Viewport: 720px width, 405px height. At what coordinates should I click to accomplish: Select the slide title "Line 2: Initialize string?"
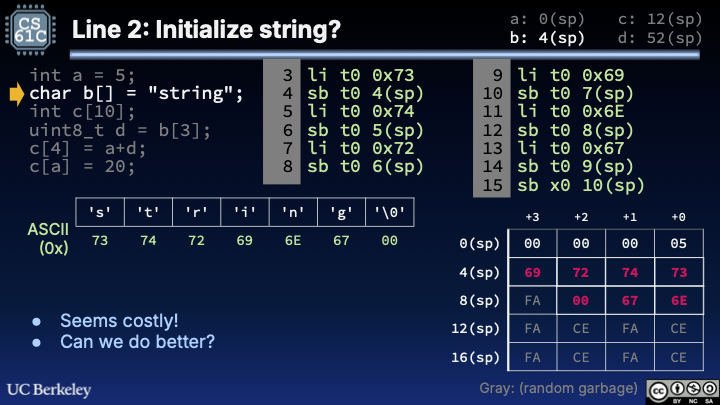(x=206, y=31)
